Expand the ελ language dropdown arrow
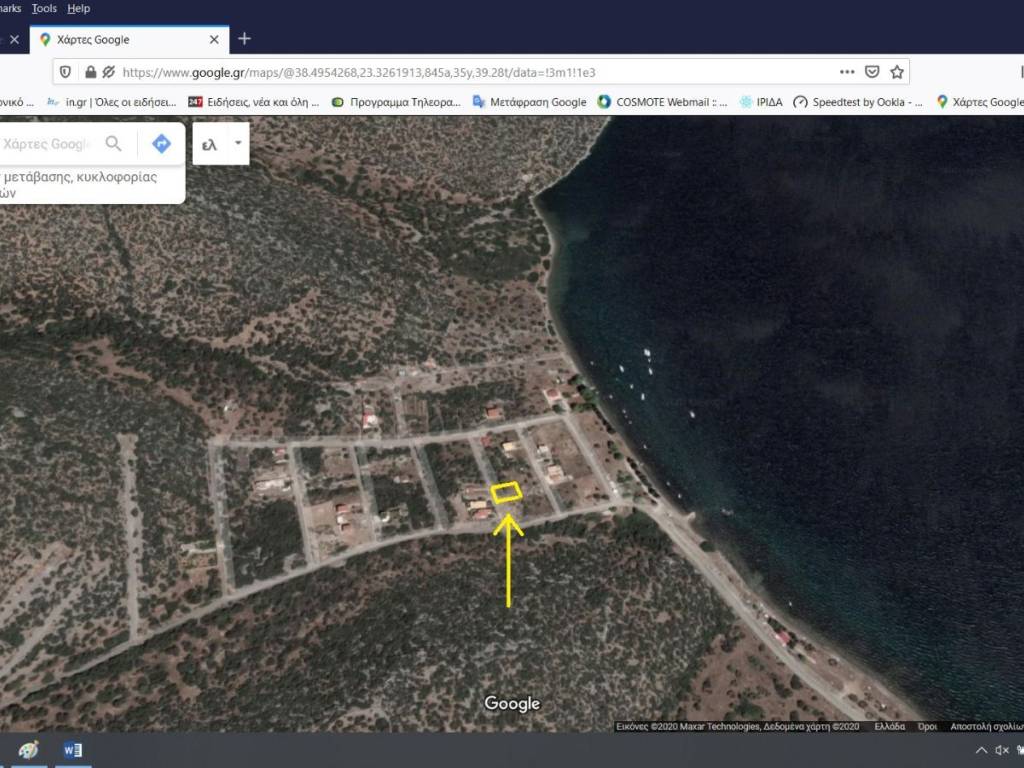This screenshot has height=768, width=1024. tap(238, 143)
